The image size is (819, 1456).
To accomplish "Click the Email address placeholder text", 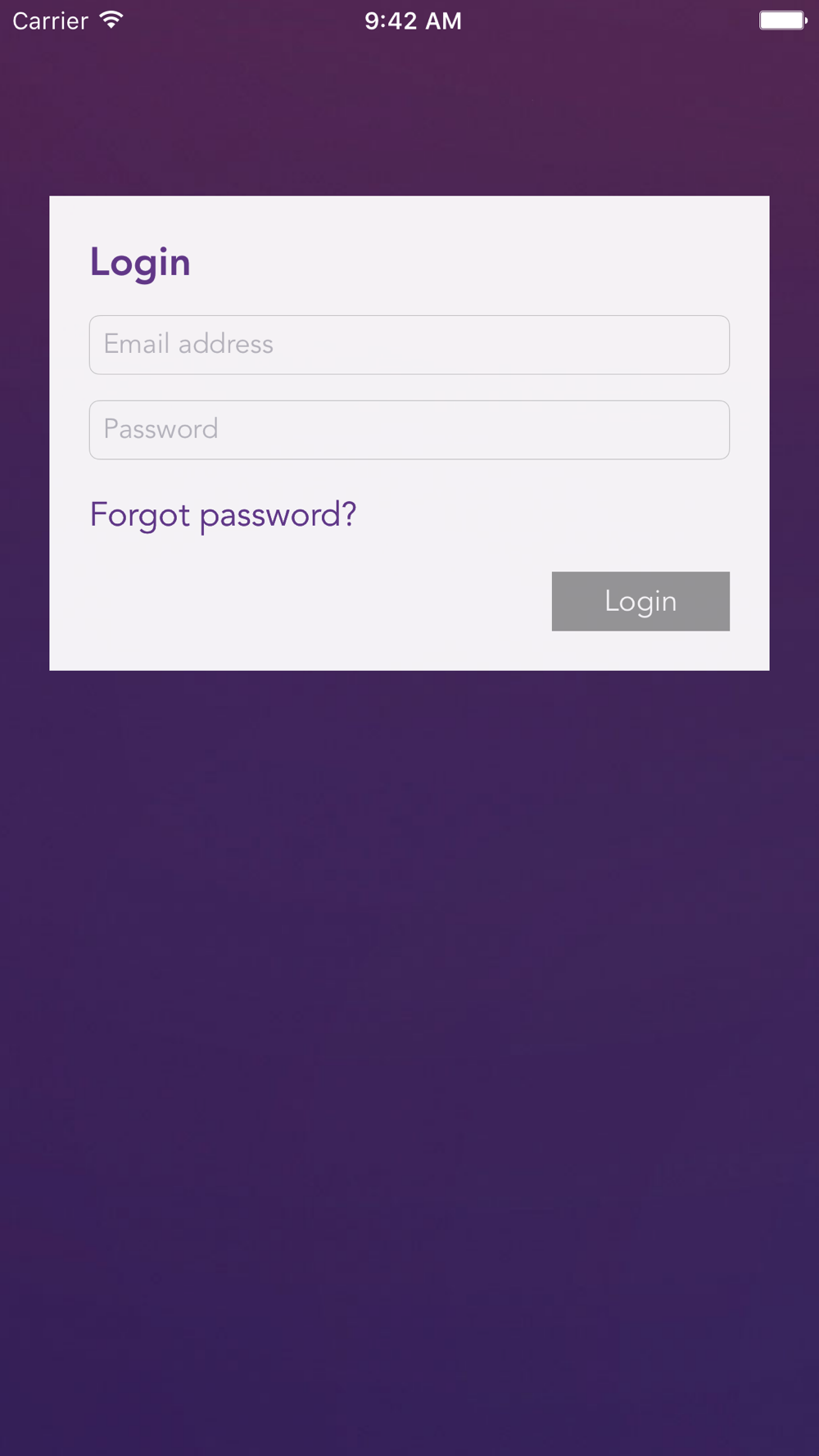I will pos(188,344).
